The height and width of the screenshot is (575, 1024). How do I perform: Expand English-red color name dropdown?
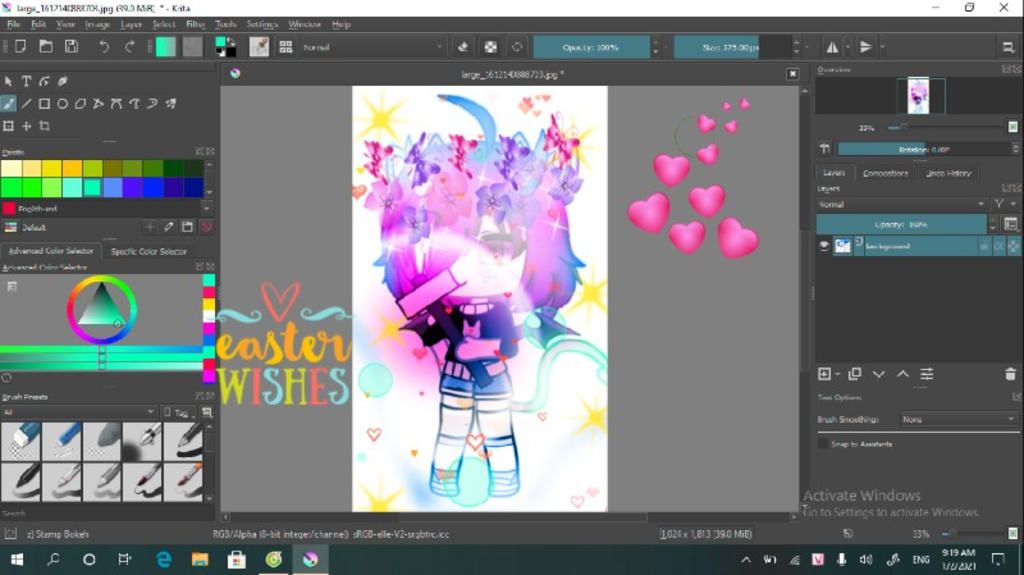click(206, 208)
